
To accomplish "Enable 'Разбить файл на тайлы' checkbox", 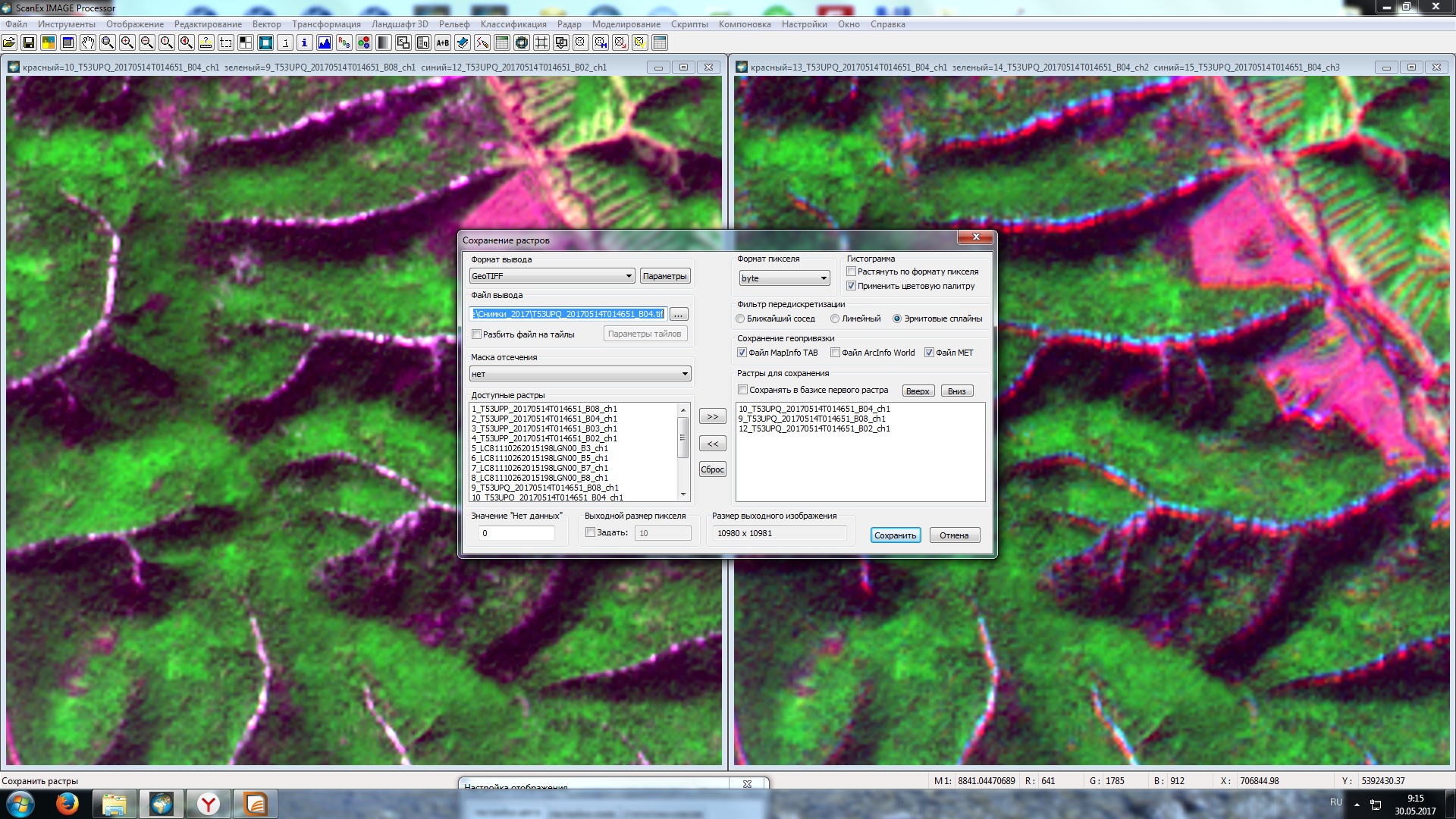I will (x=477, y=334).
